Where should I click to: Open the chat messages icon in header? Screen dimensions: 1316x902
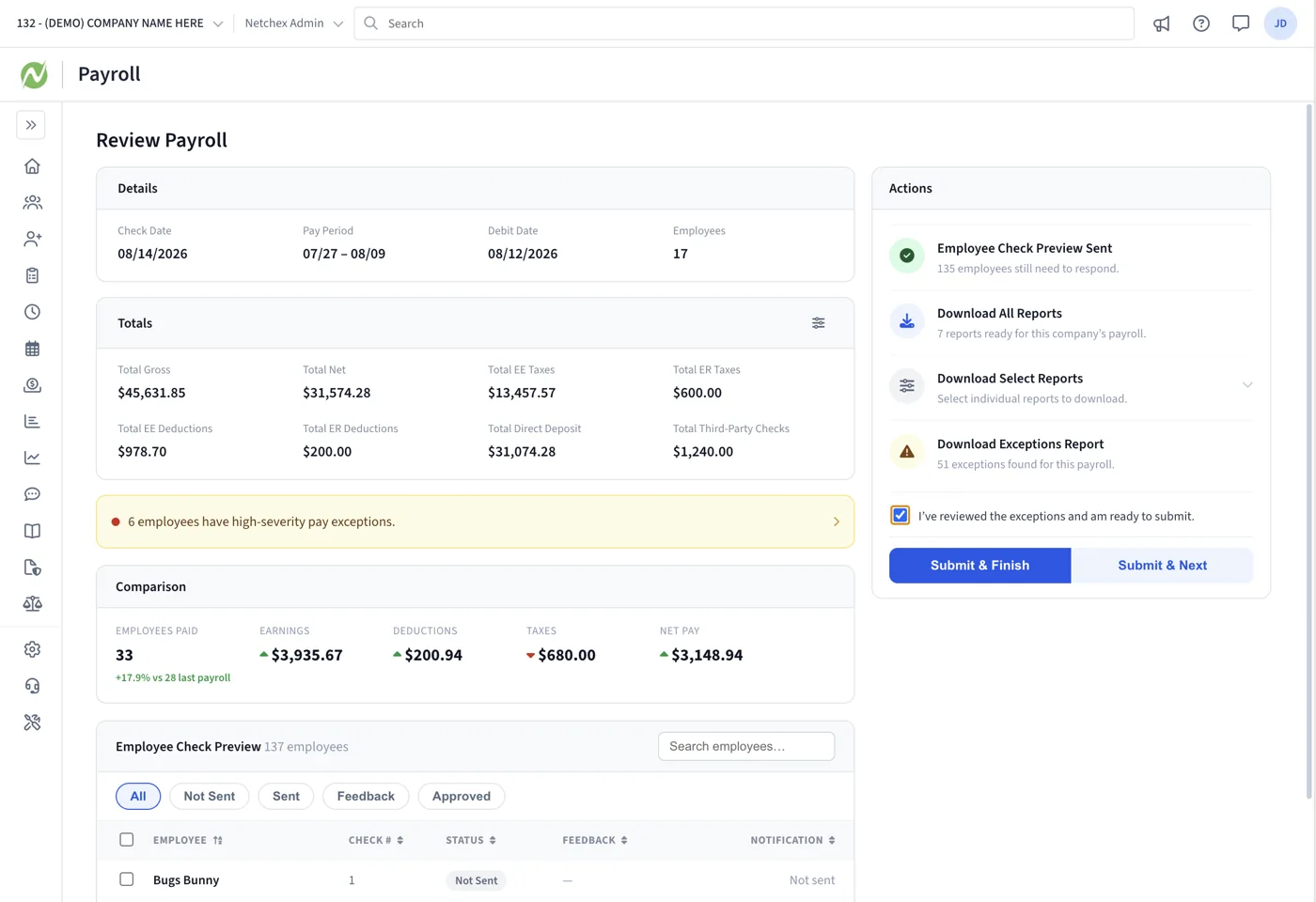pos(1241,23)
